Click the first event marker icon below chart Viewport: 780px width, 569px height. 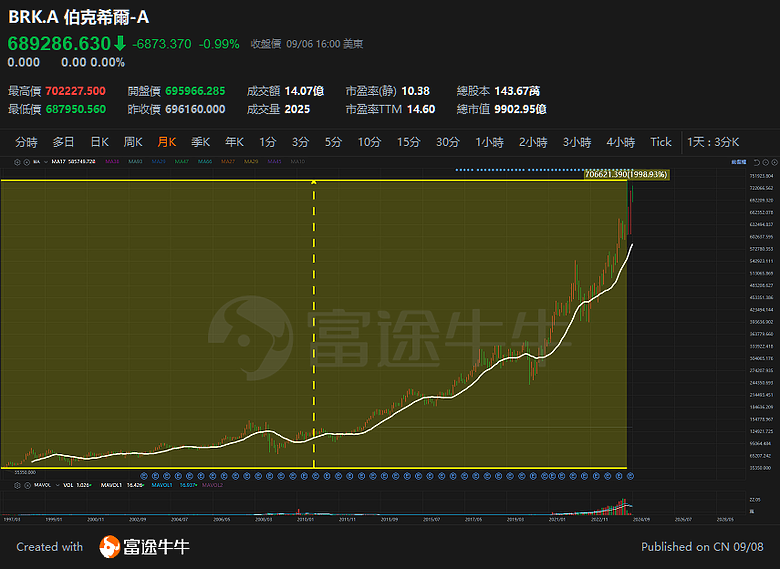pos(144,476)
